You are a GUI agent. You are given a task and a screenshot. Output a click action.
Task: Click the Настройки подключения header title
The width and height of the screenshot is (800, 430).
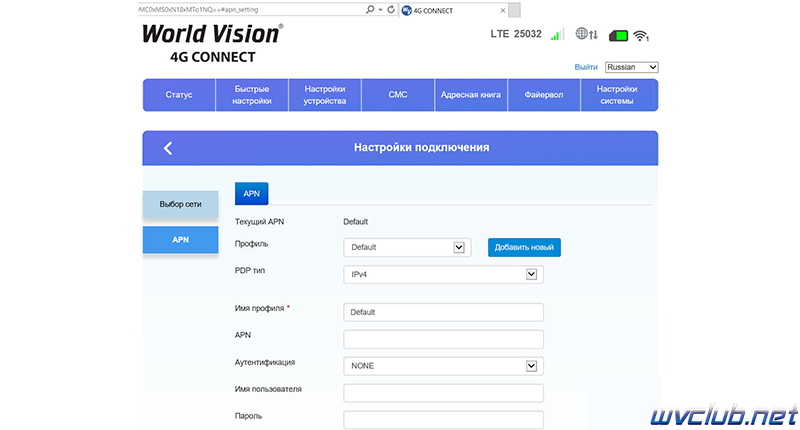(421, 147)
